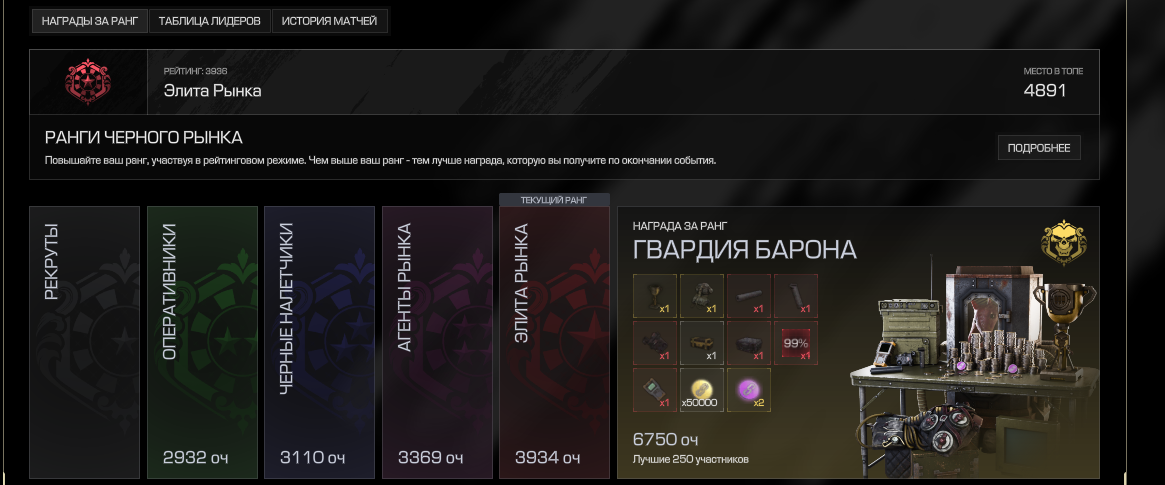1165x485 pixels.
Task: Select the red Элита Рынка current rank card
Action: coord(554,342)
